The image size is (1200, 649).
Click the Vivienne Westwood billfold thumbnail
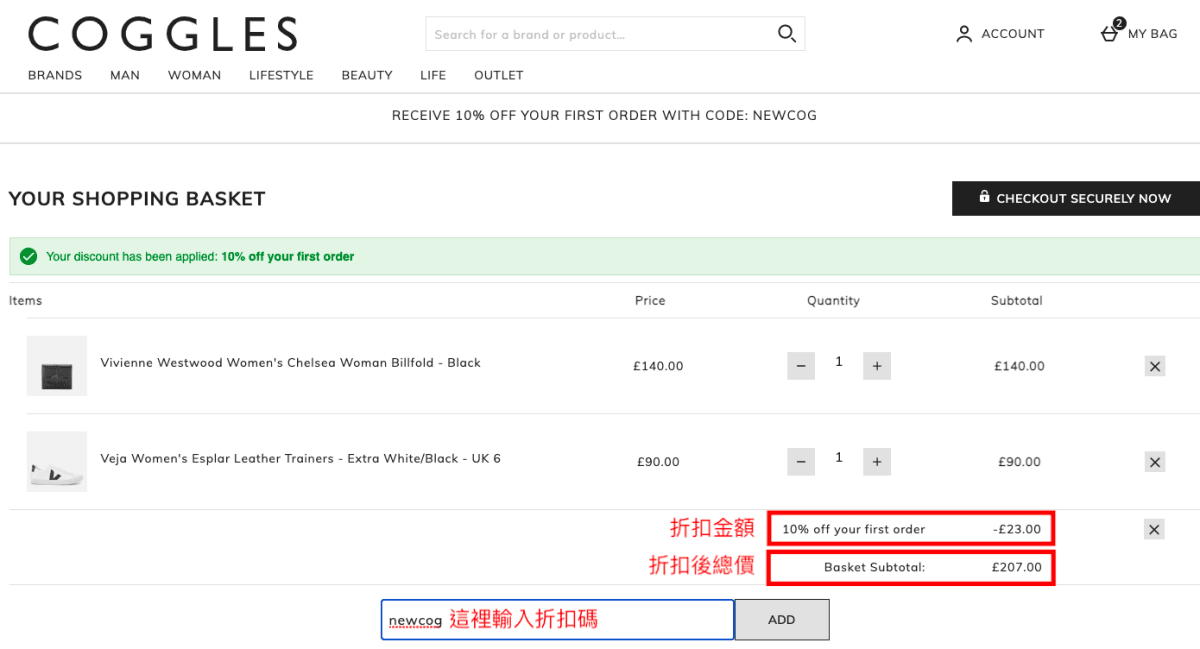57,366
